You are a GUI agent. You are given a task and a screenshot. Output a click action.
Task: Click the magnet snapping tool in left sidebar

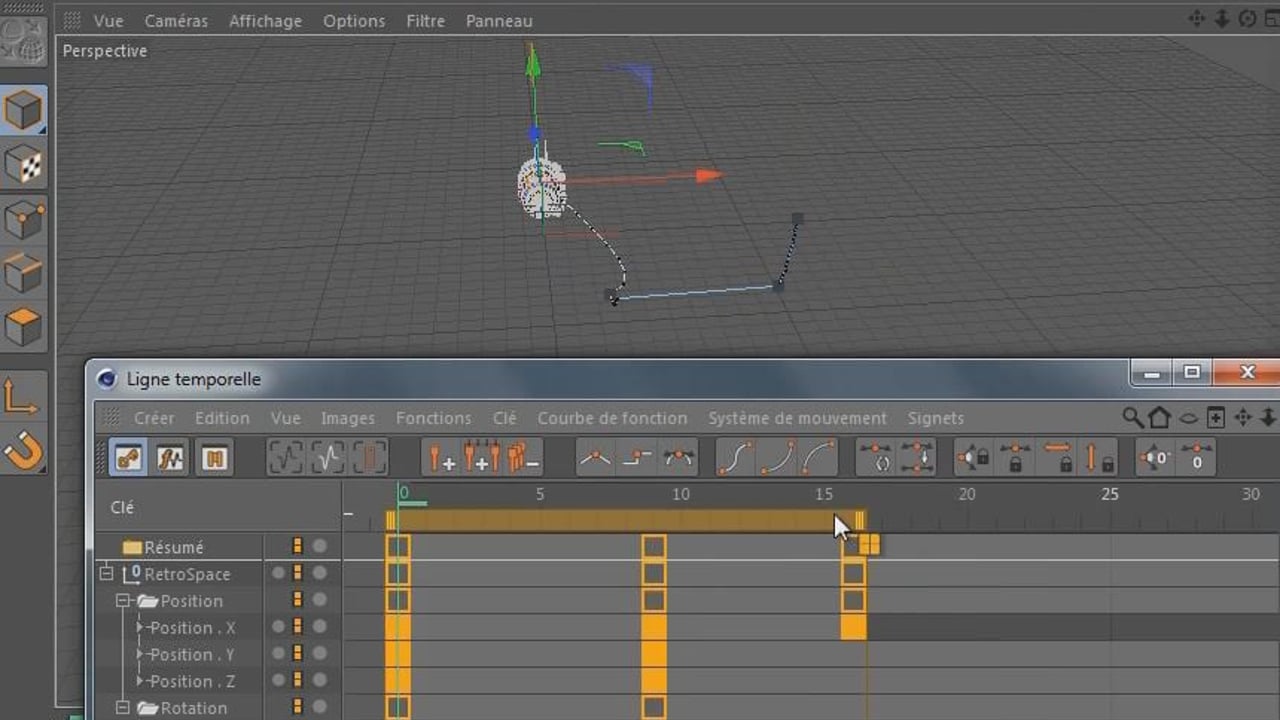(22, 452)
